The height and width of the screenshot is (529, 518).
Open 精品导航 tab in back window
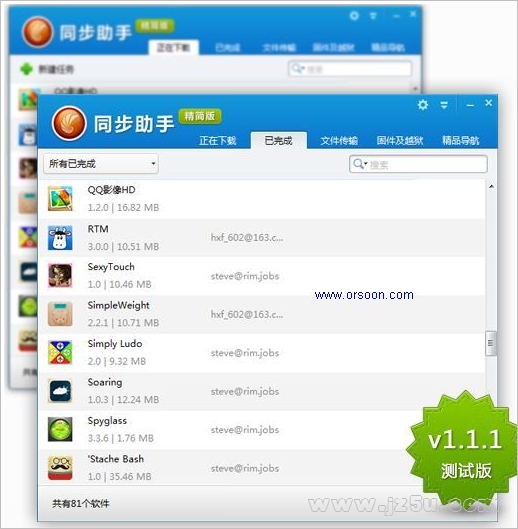388,48
